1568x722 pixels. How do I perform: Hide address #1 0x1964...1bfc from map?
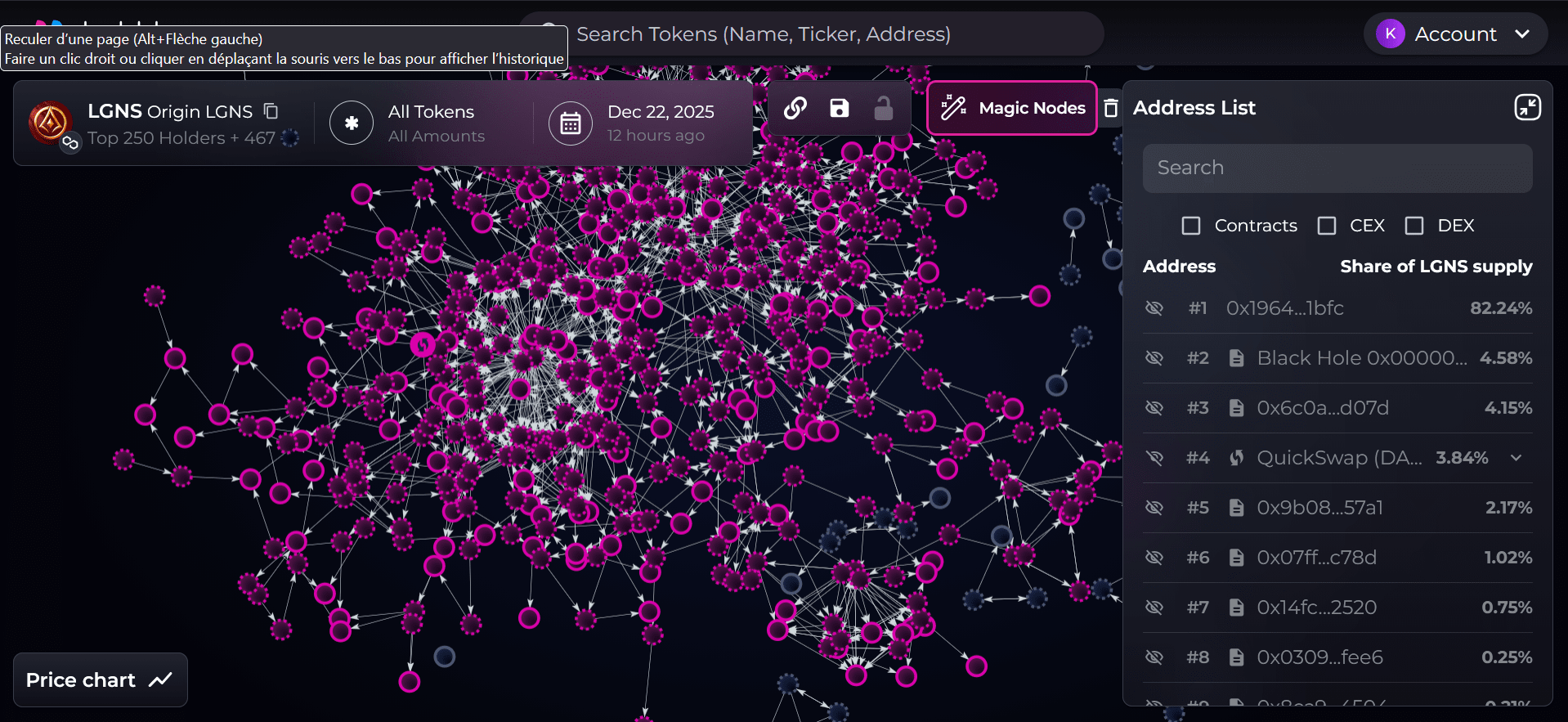pyautogui.click(x=1154, y=308)
